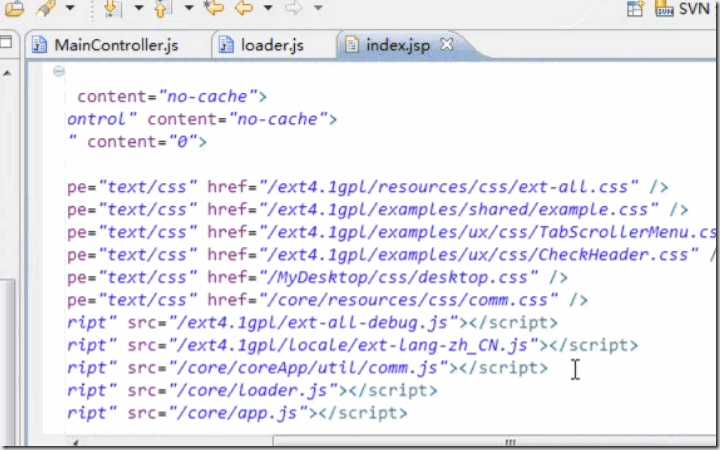
Task: Click the comm.css href line
Action: [x=328, y=299]
